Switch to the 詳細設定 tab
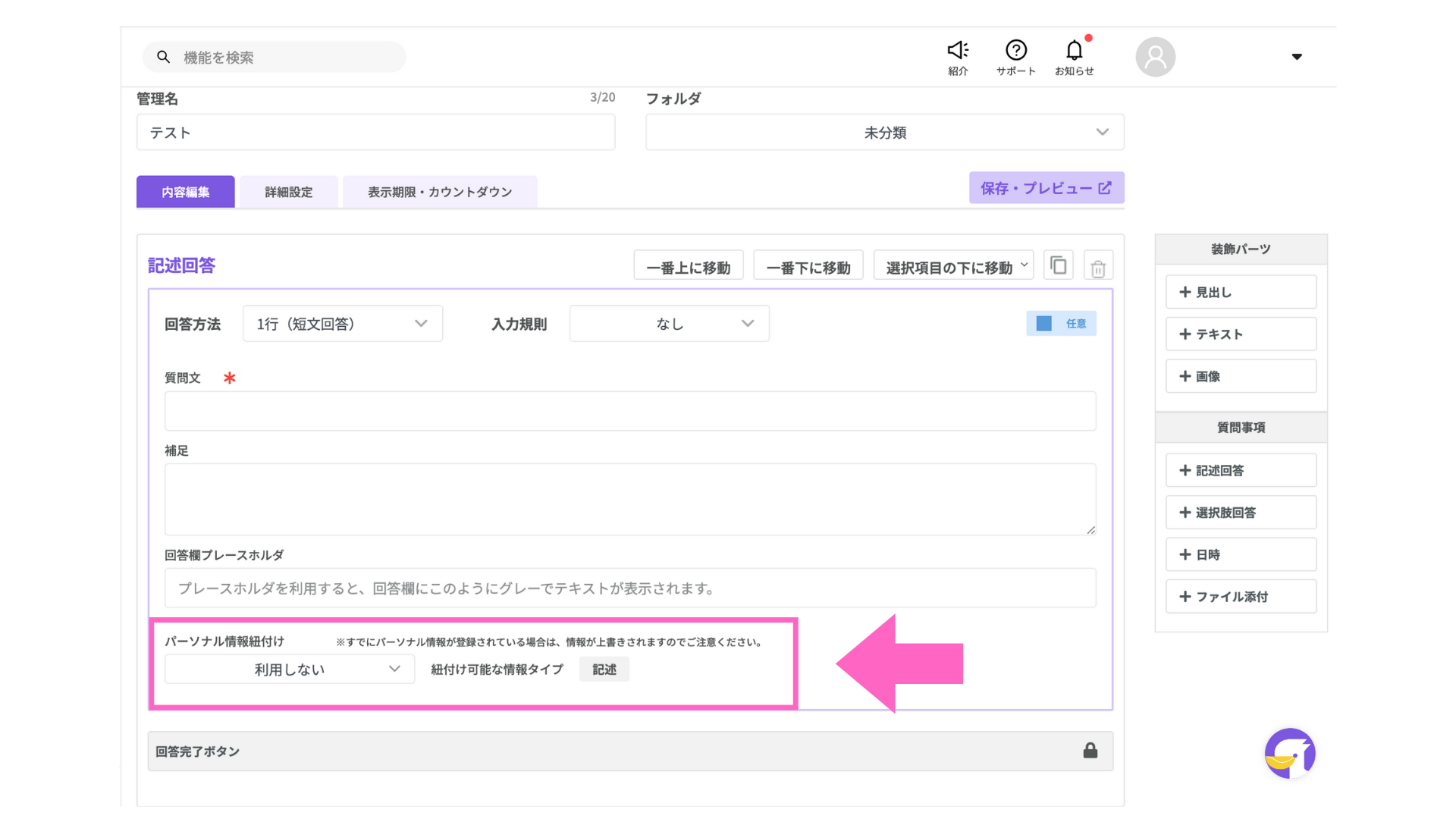 288,192
